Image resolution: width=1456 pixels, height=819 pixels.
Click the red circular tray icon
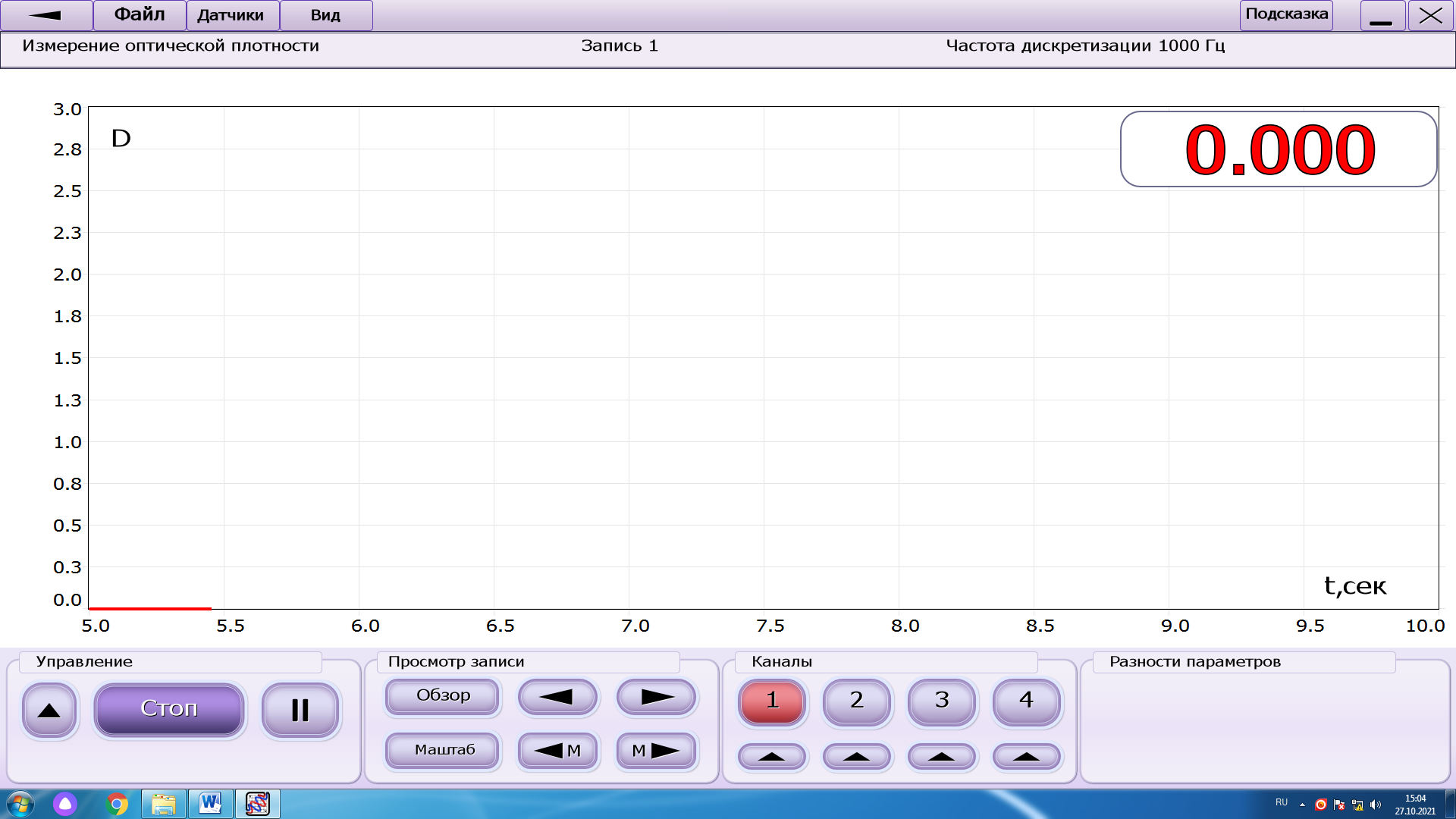pyautogui.click(x=1321, y=805)
